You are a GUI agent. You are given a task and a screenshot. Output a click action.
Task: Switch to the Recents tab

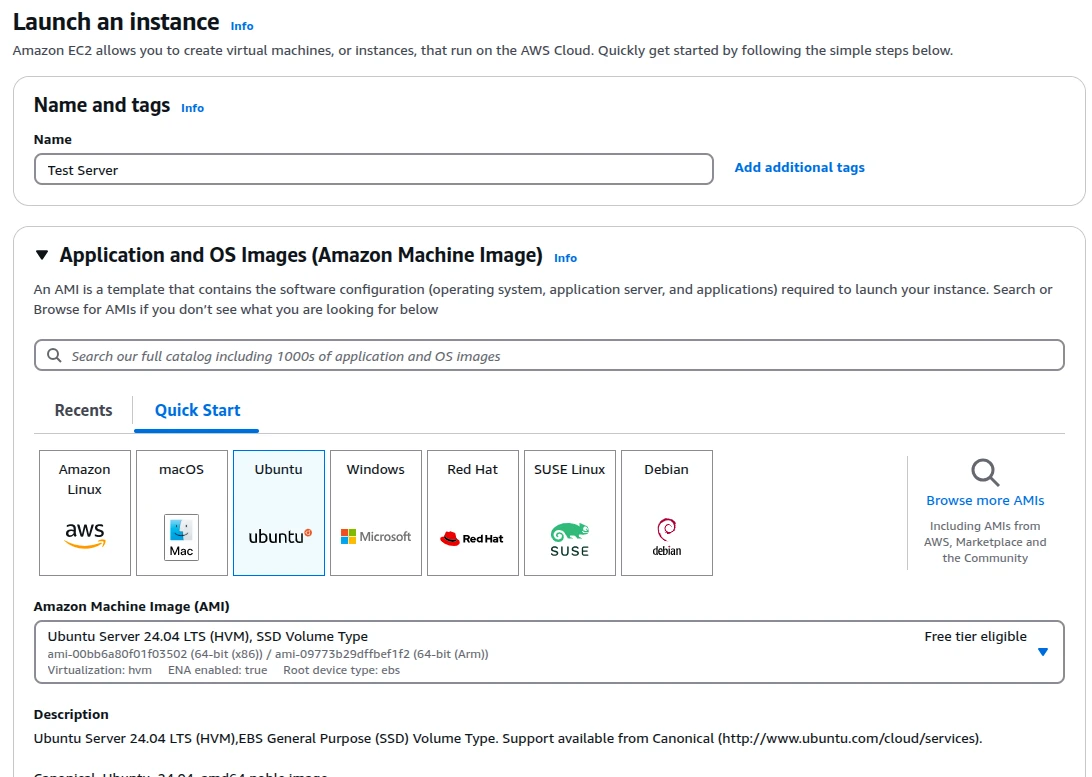(x=84, y=410)
